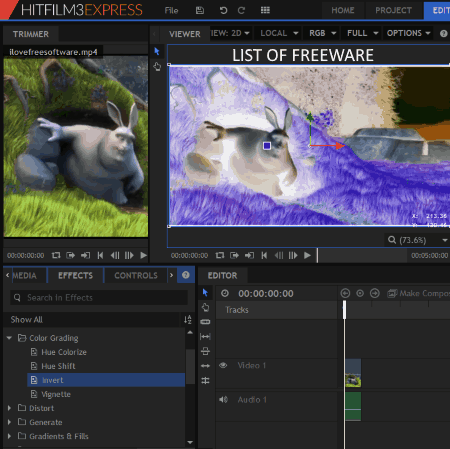
Task: Select the editor slip tool
Action: (205, 337)
